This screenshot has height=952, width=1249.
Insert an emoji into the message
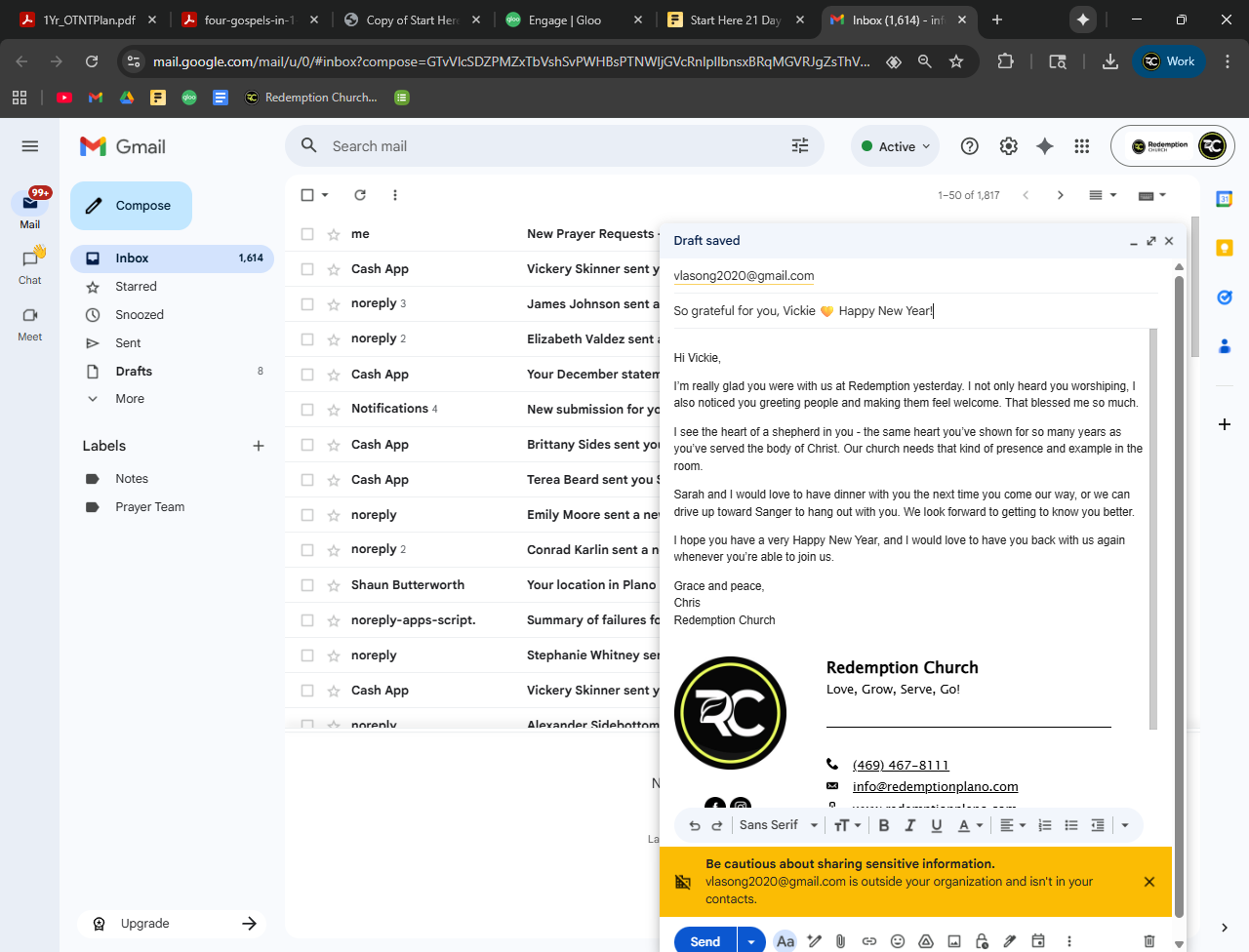tap(898, 941)
